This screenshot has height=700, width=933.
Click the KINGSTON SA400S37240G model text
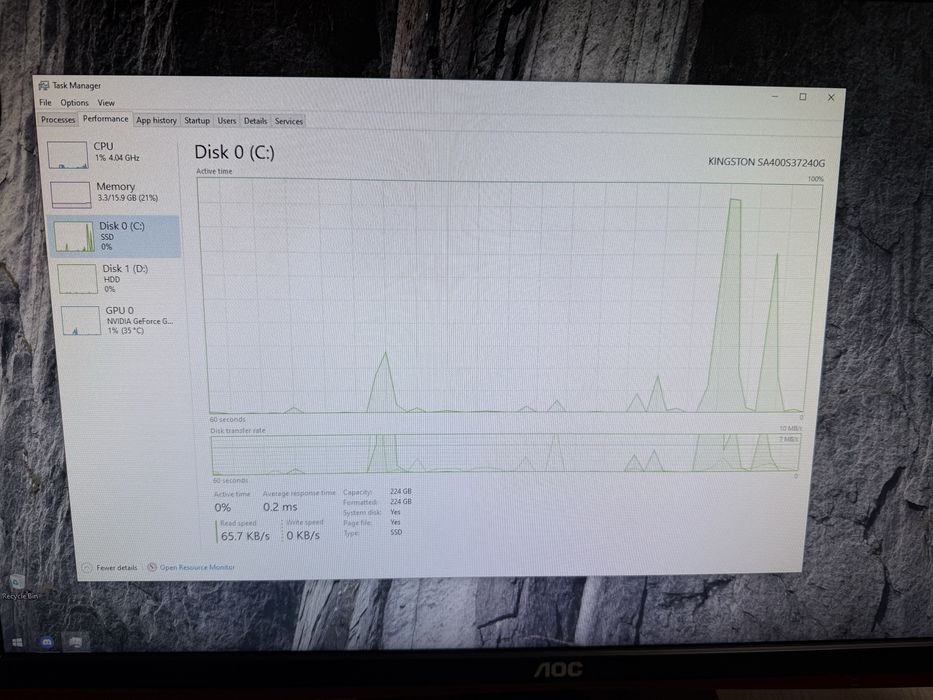click(x=766, y=162)
